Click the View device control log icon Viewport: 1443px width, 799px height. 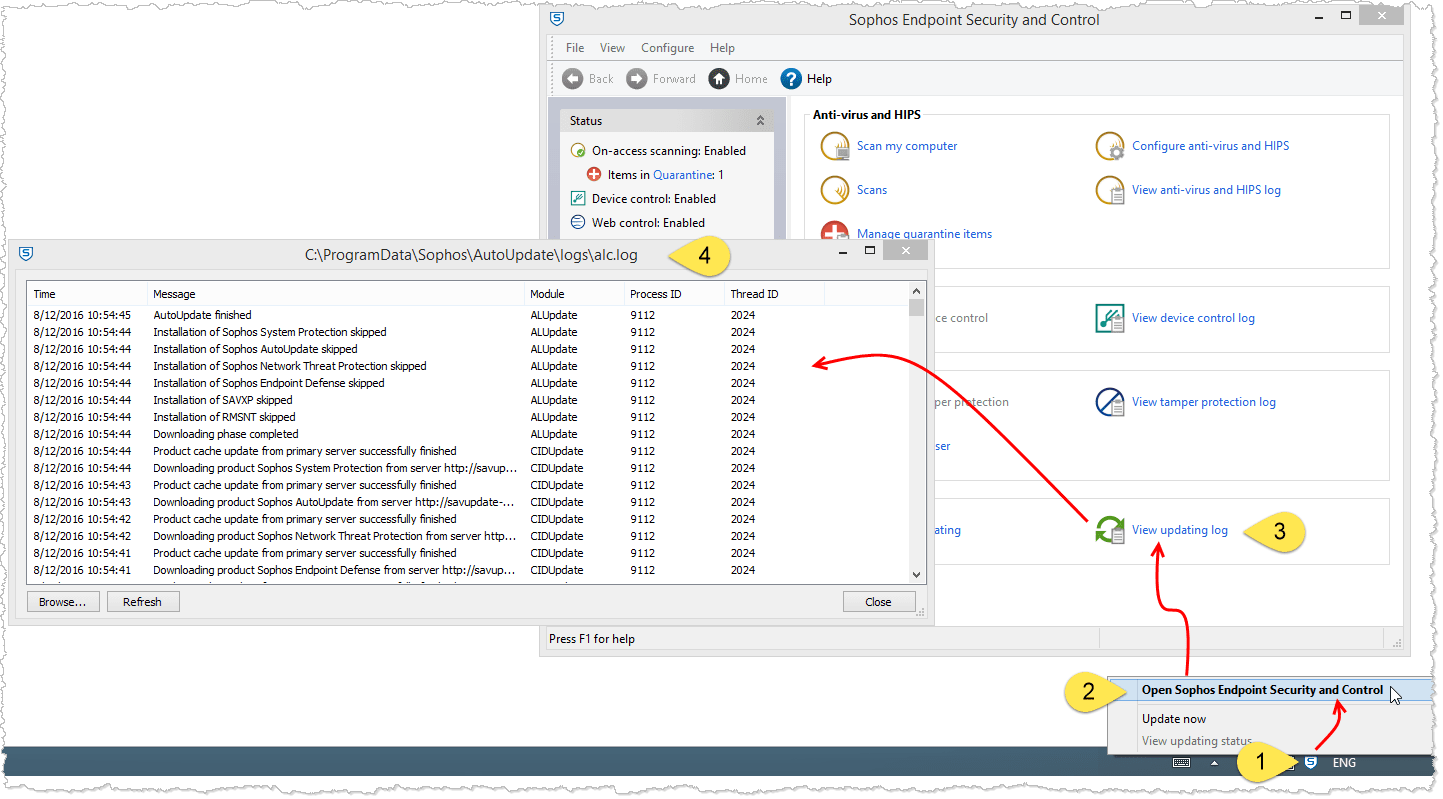point(1110,318)
